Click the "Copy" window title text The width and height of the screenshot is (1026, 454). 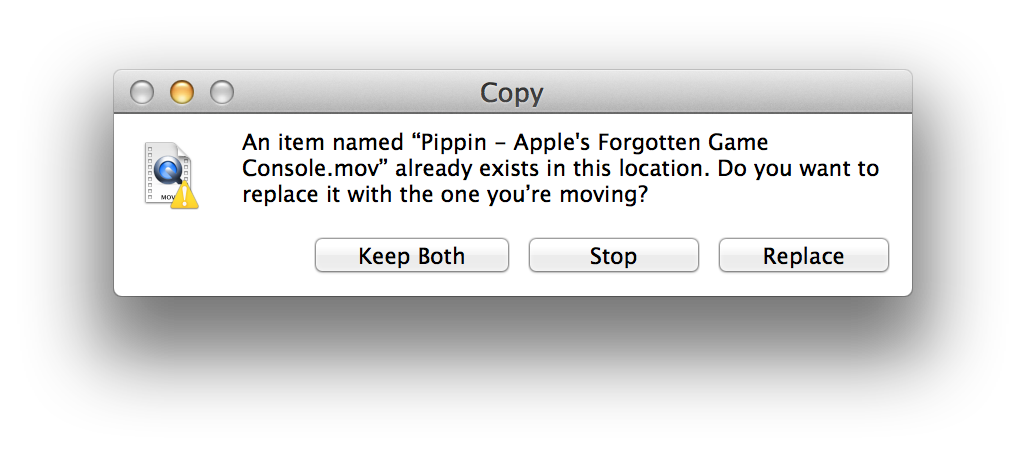click(511, 93)
